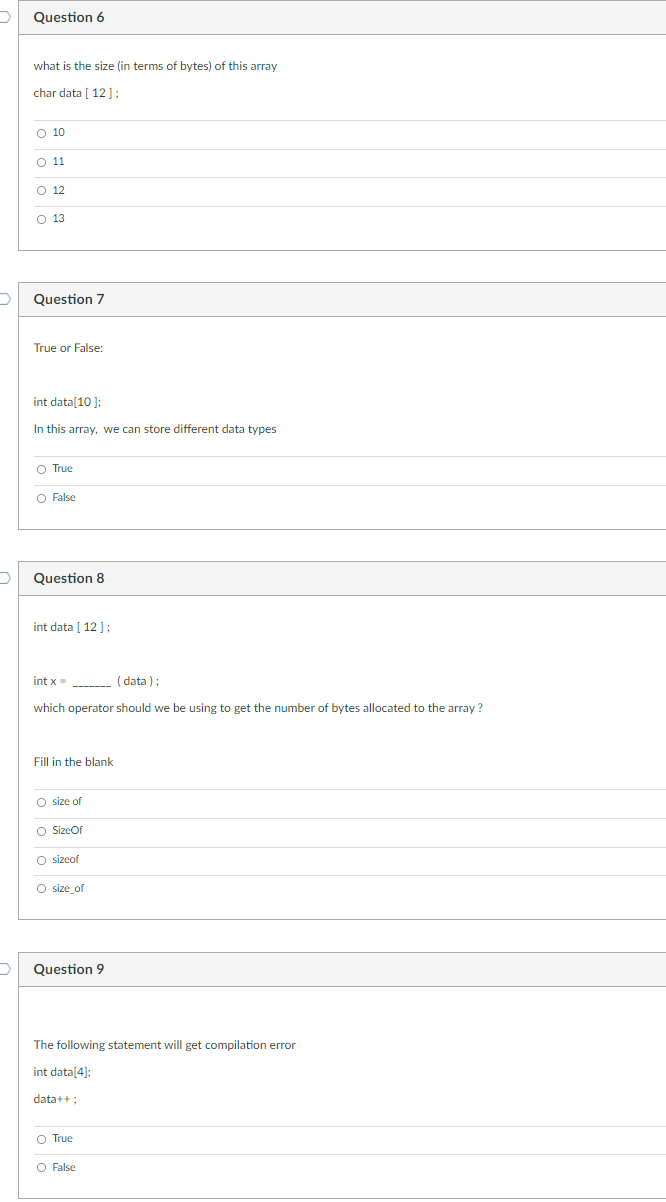The width and height of the screenshot is (666, 1202).
Task: Choose False for Question 7
Action: [x=41, y=497]
